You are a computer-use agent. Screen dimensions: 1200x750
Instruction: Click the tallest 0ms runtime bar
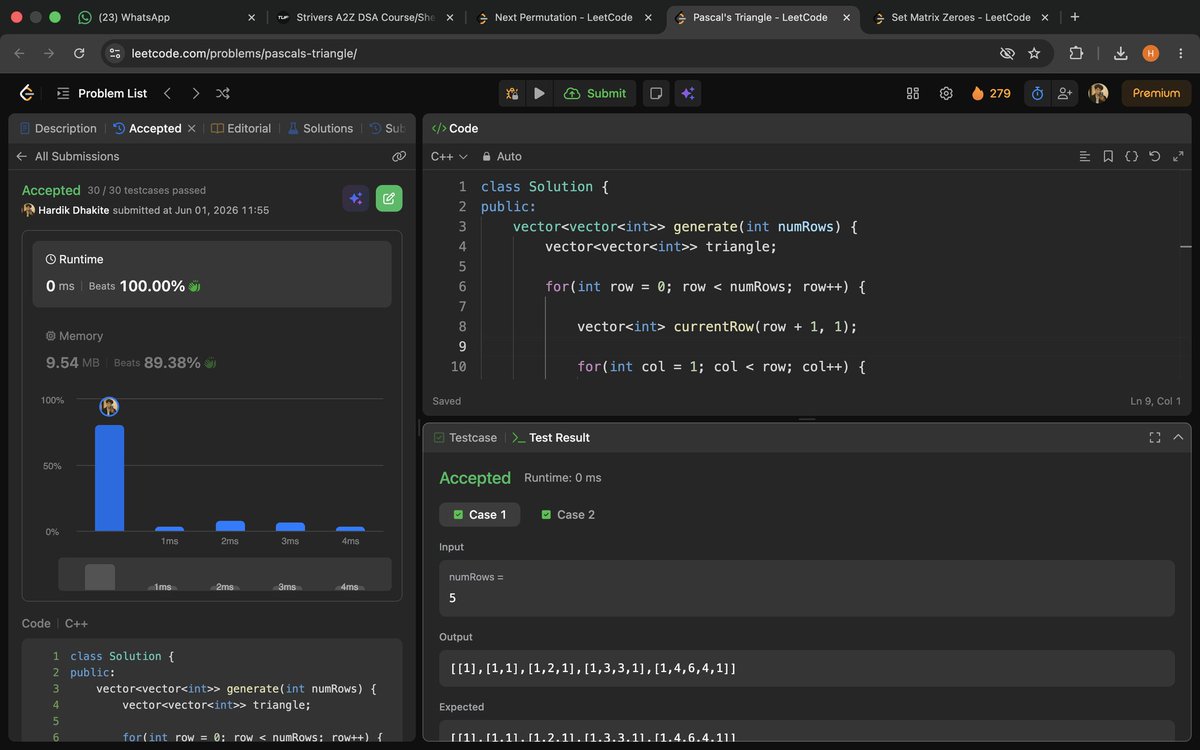click(x=110, y=478)
